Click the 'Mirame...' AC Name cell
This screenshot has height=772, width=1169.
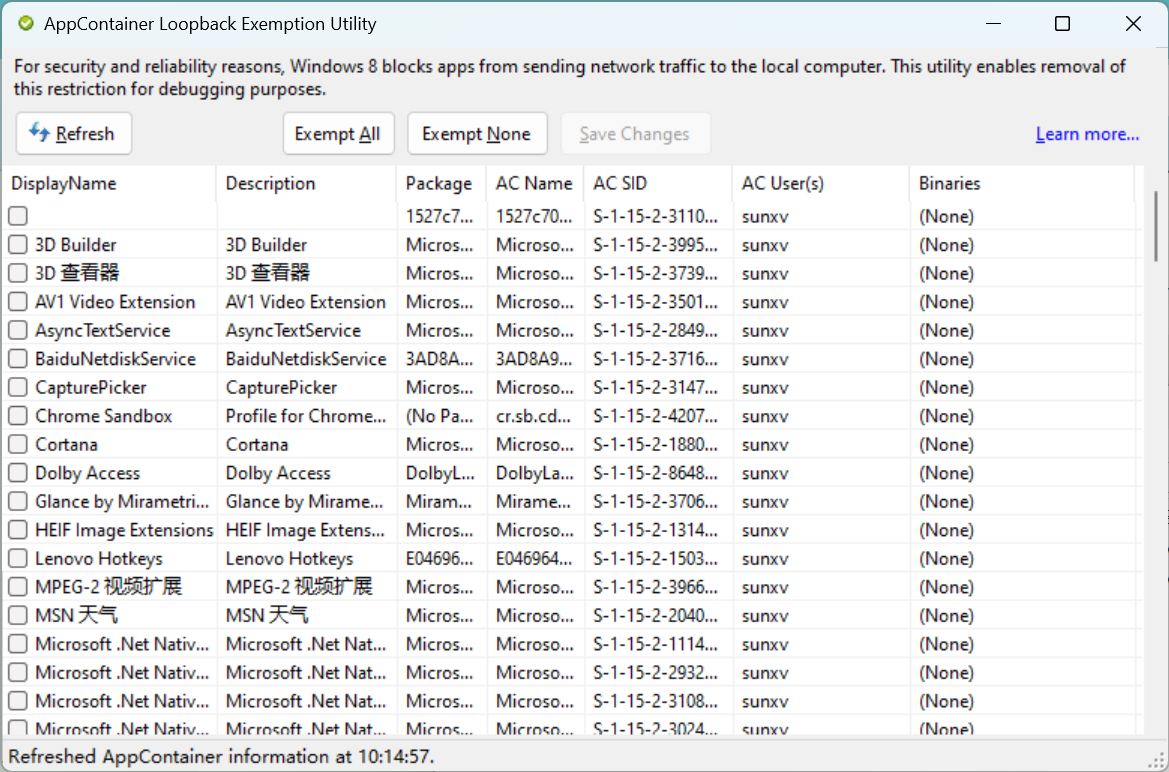[x=535, y=501]
